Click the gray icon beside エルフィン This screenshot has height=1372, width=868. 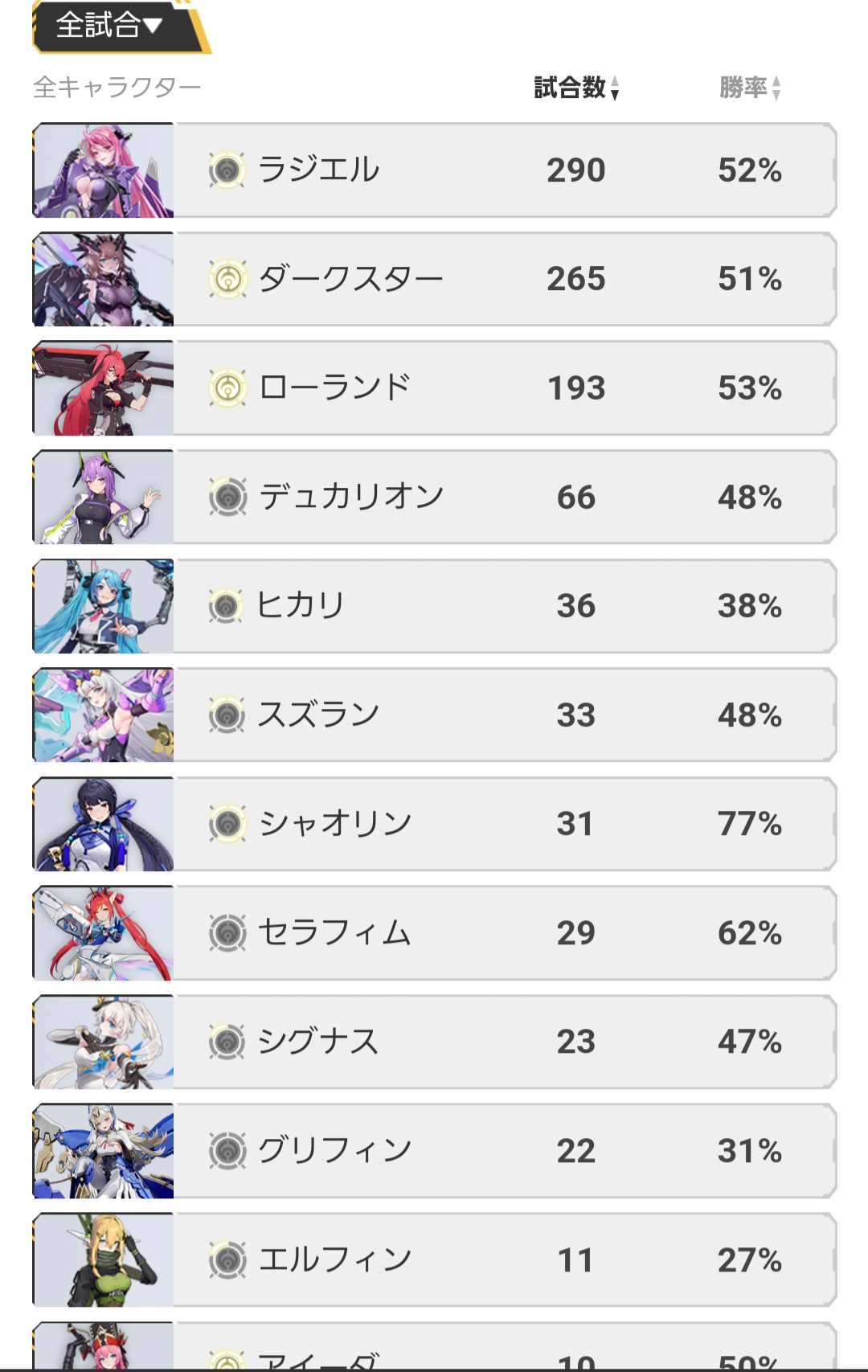click(227, 1259)
